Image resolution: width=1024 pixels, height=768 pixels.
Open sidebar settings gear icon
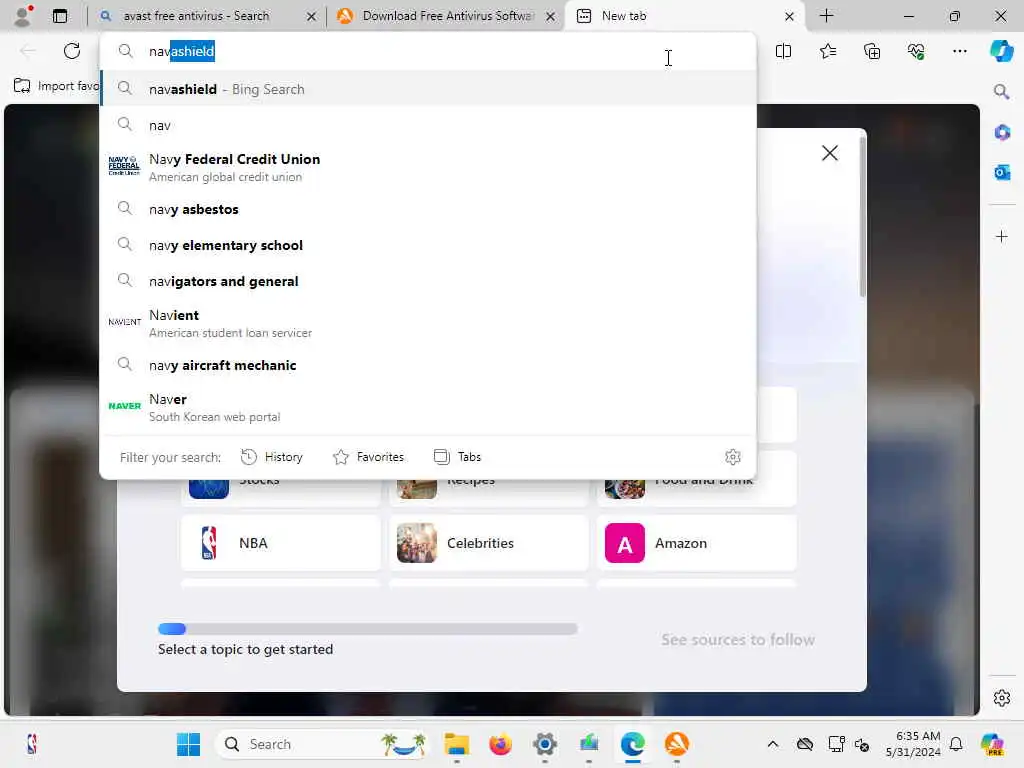[1001, 698]
